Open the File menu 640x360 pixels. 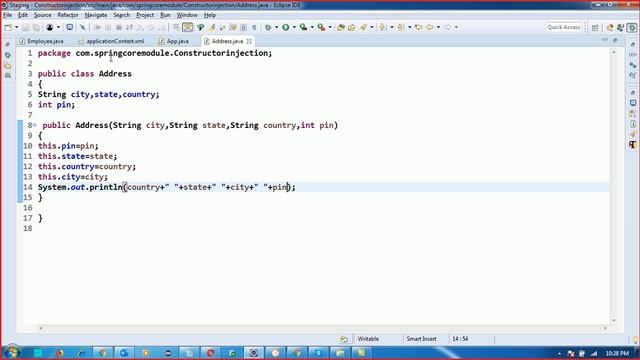7,15
